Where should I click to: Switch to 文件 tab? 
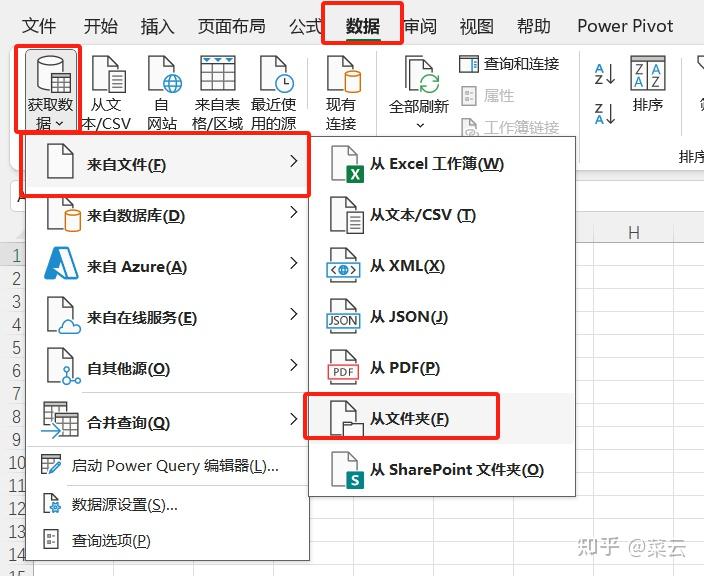click(x=39, y=26)
